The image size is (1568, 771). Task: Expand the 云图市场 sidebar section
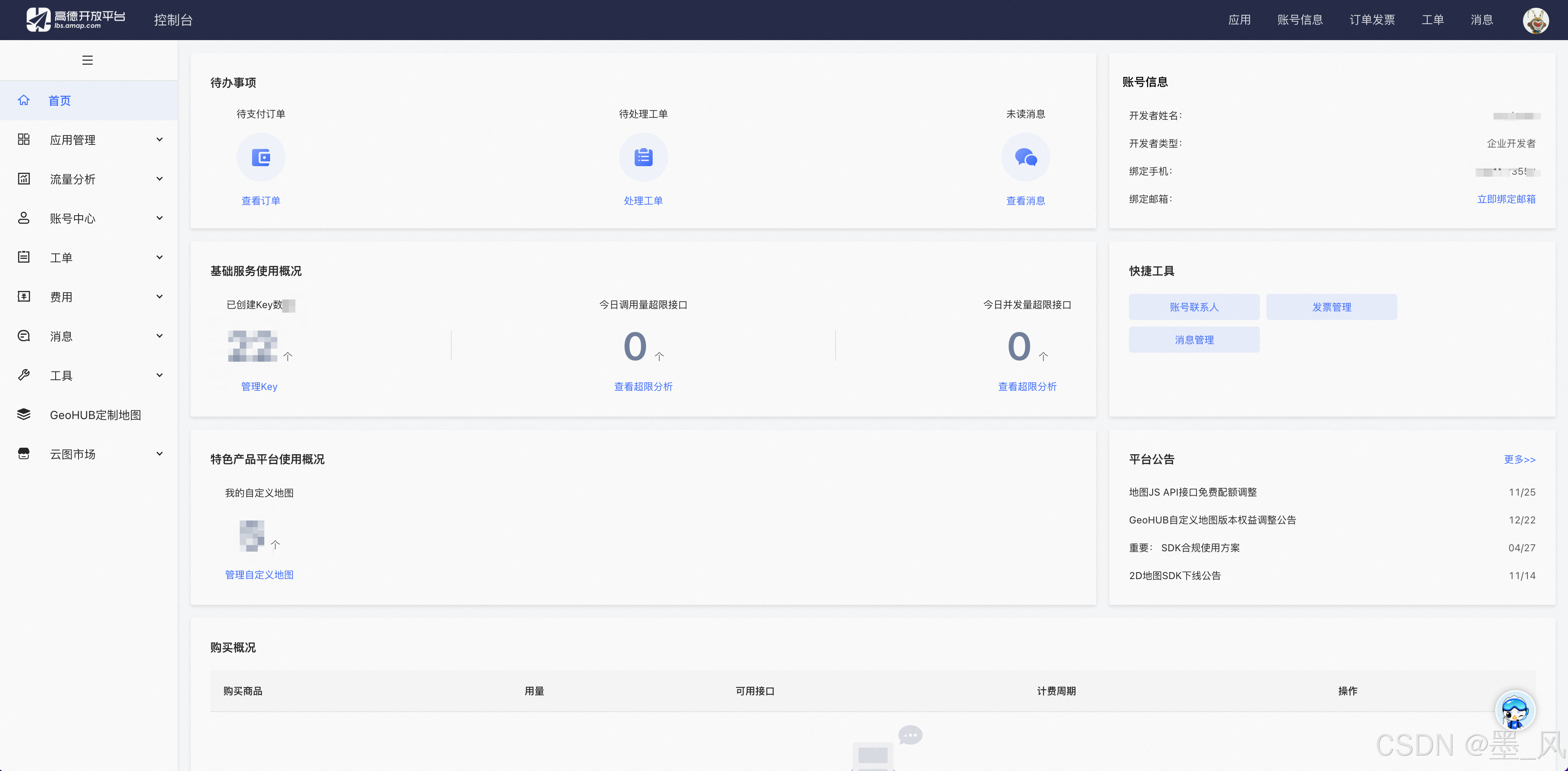pyautogui.click(x=72, y=454)
